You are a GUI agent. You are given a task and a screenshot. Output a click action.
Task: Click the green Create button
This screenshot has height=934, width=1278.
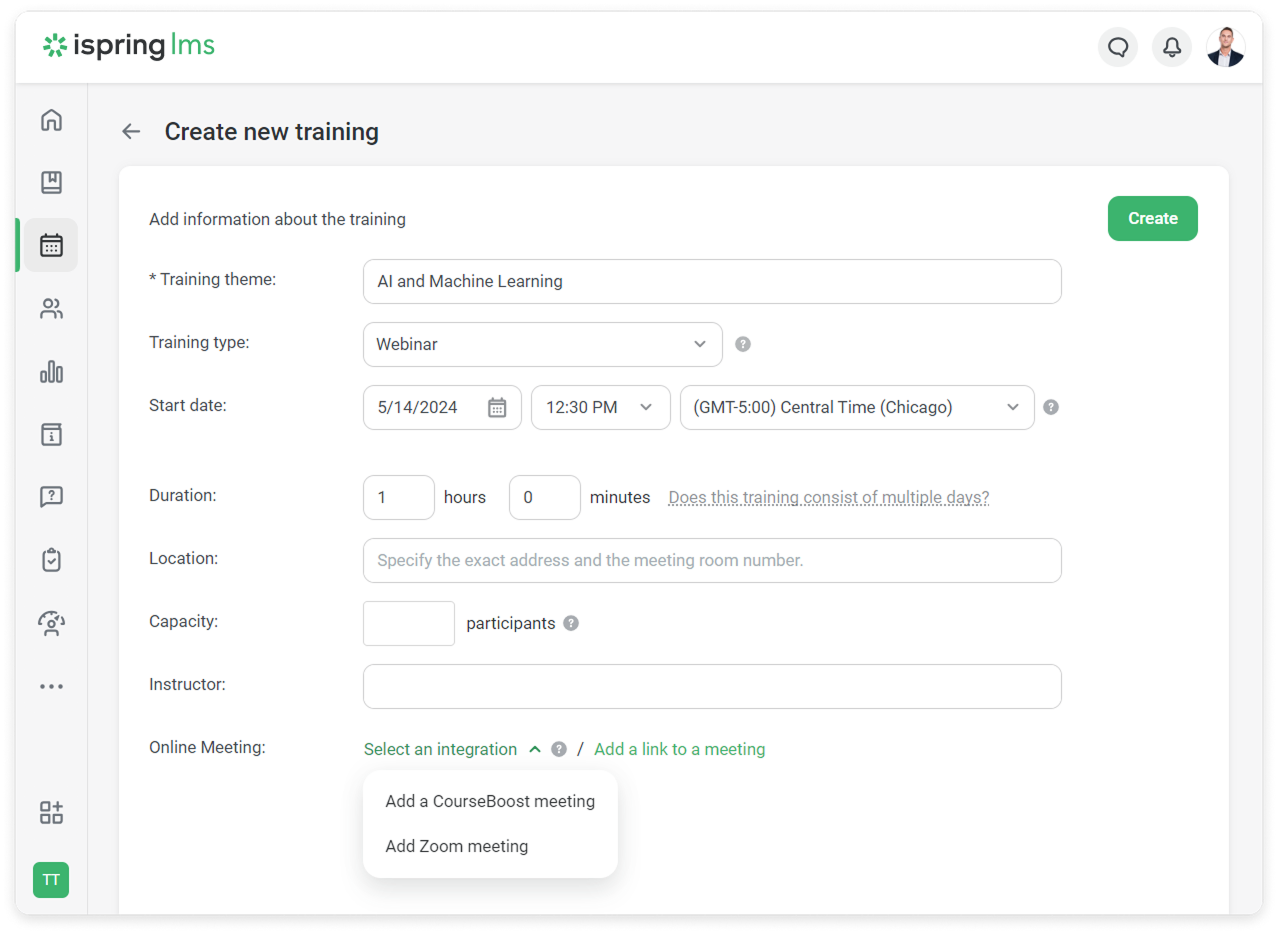pyautogui.click(x=1152, y=218)
